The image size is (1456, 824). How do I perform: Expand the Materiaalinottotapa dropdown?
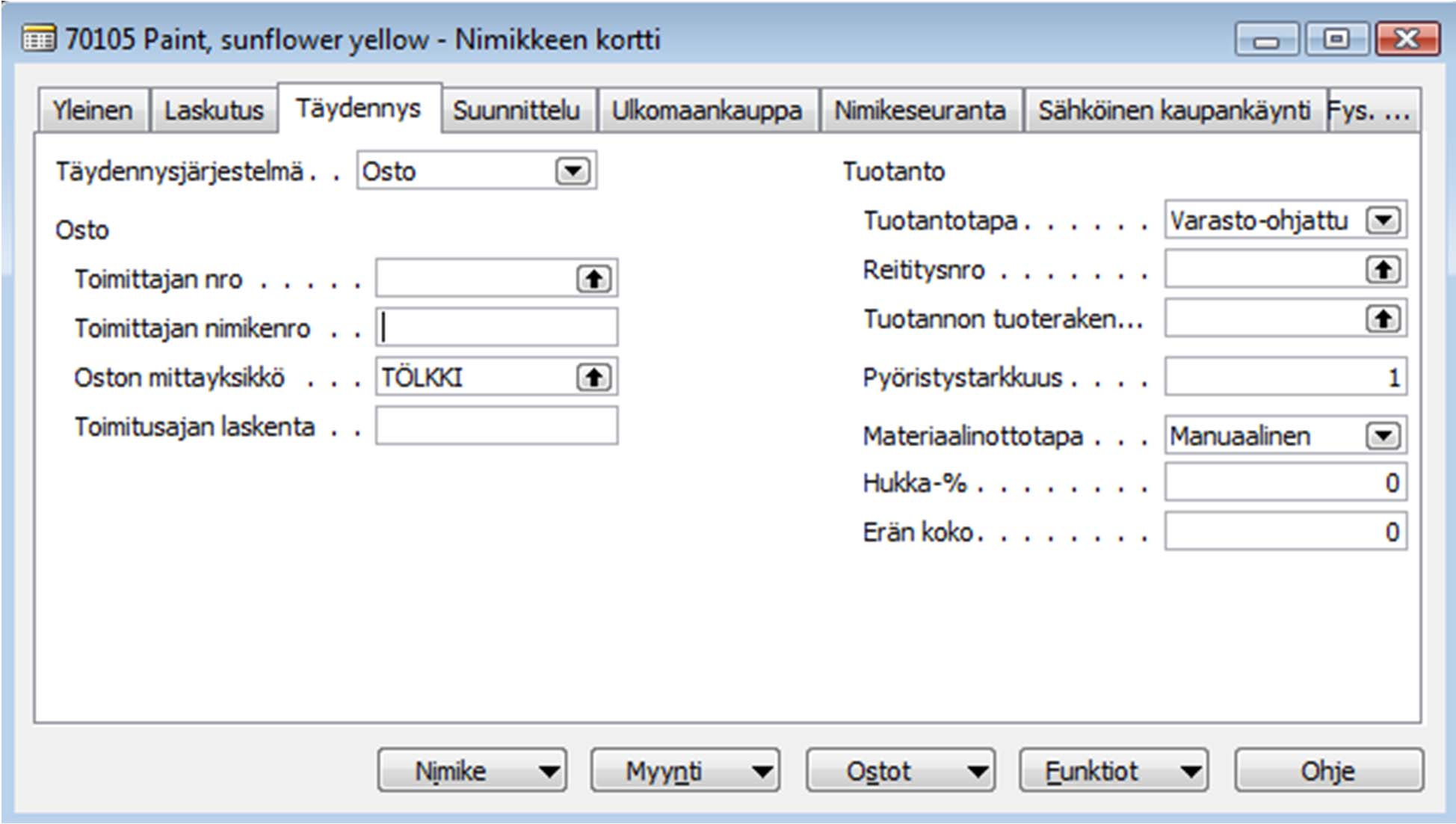[x=1383, y=436]
